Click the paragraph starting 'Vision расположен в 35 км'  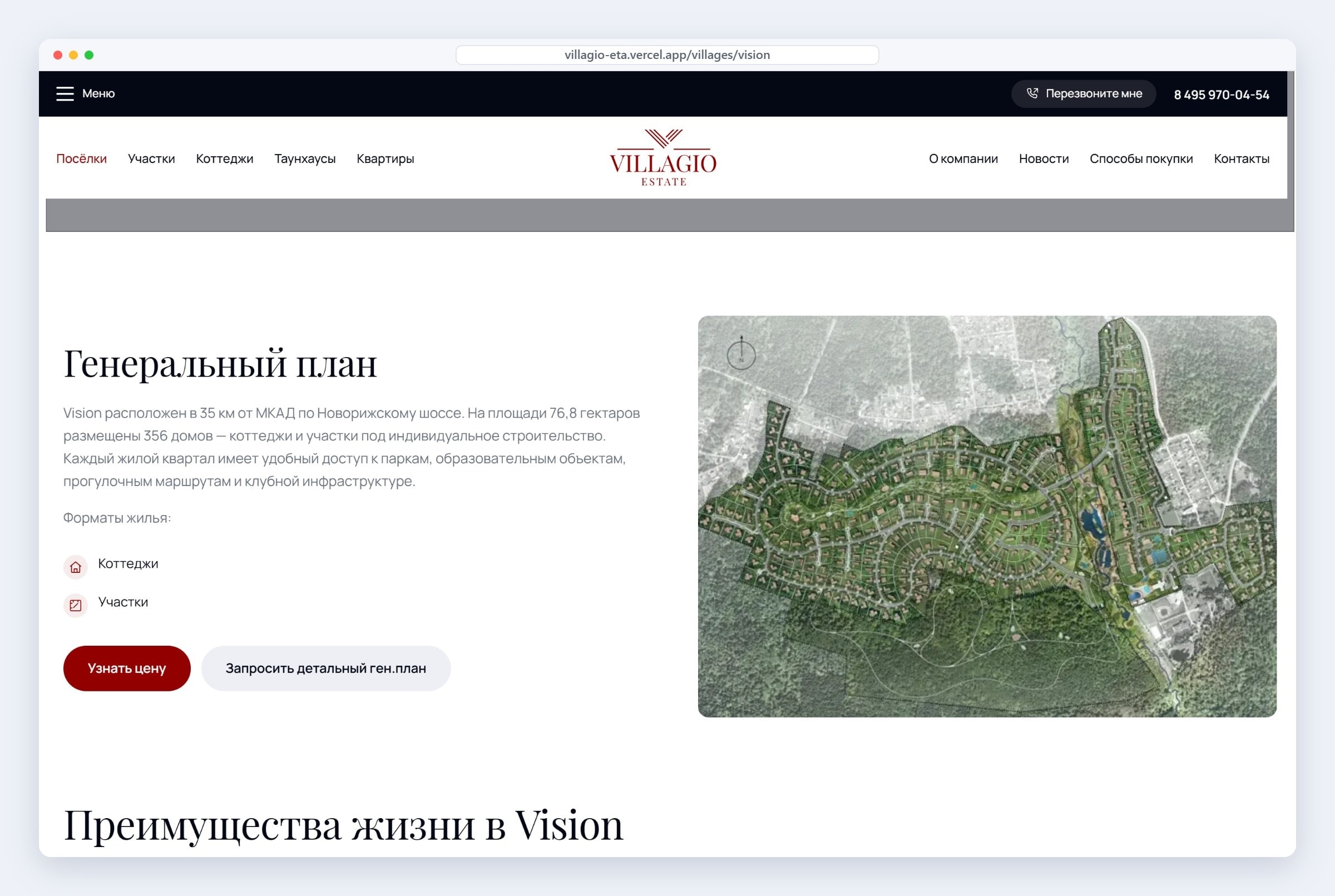click(x=352, y=447)
